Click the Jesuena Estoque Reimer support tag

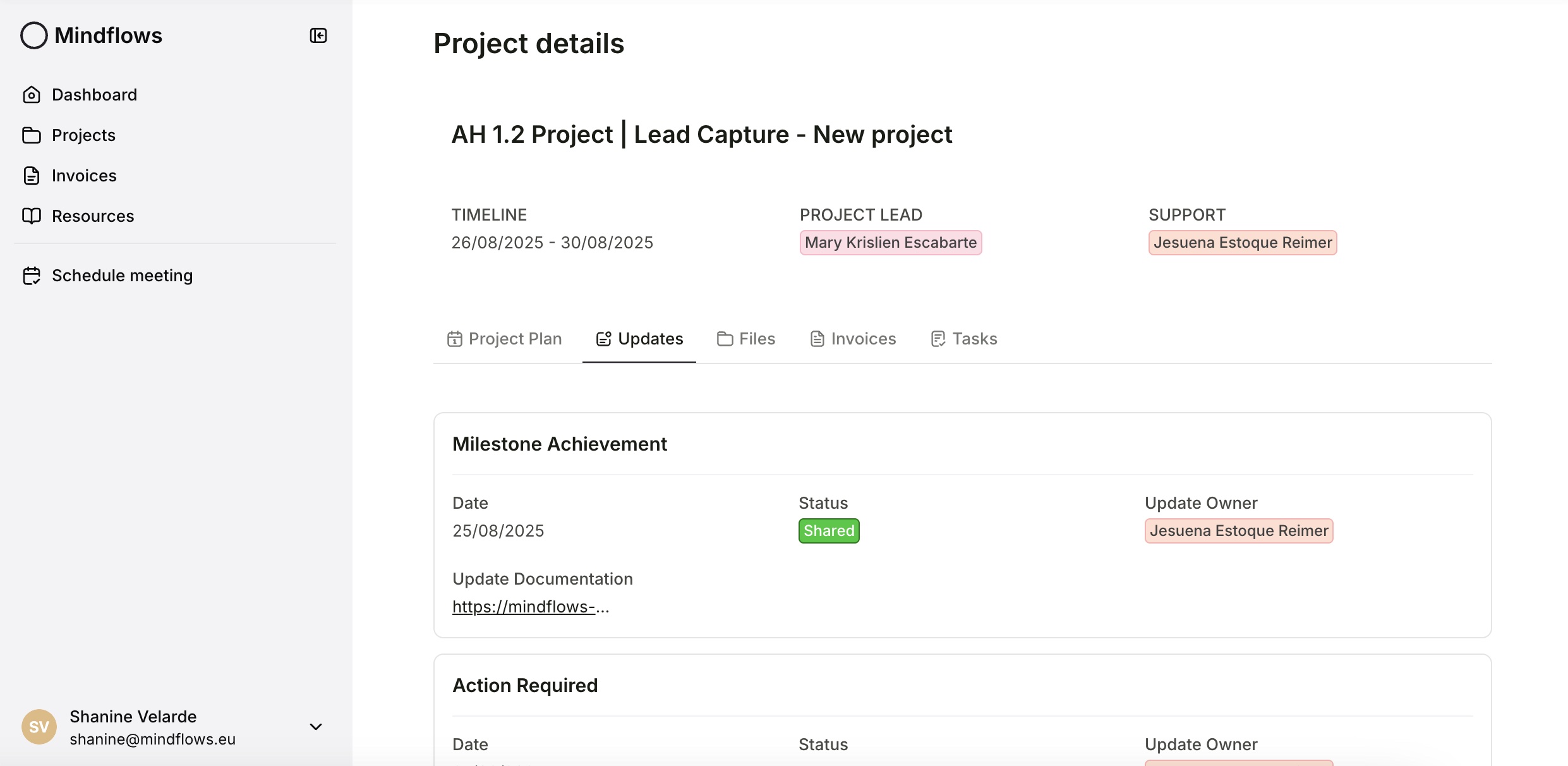(x=1242, y=242)
